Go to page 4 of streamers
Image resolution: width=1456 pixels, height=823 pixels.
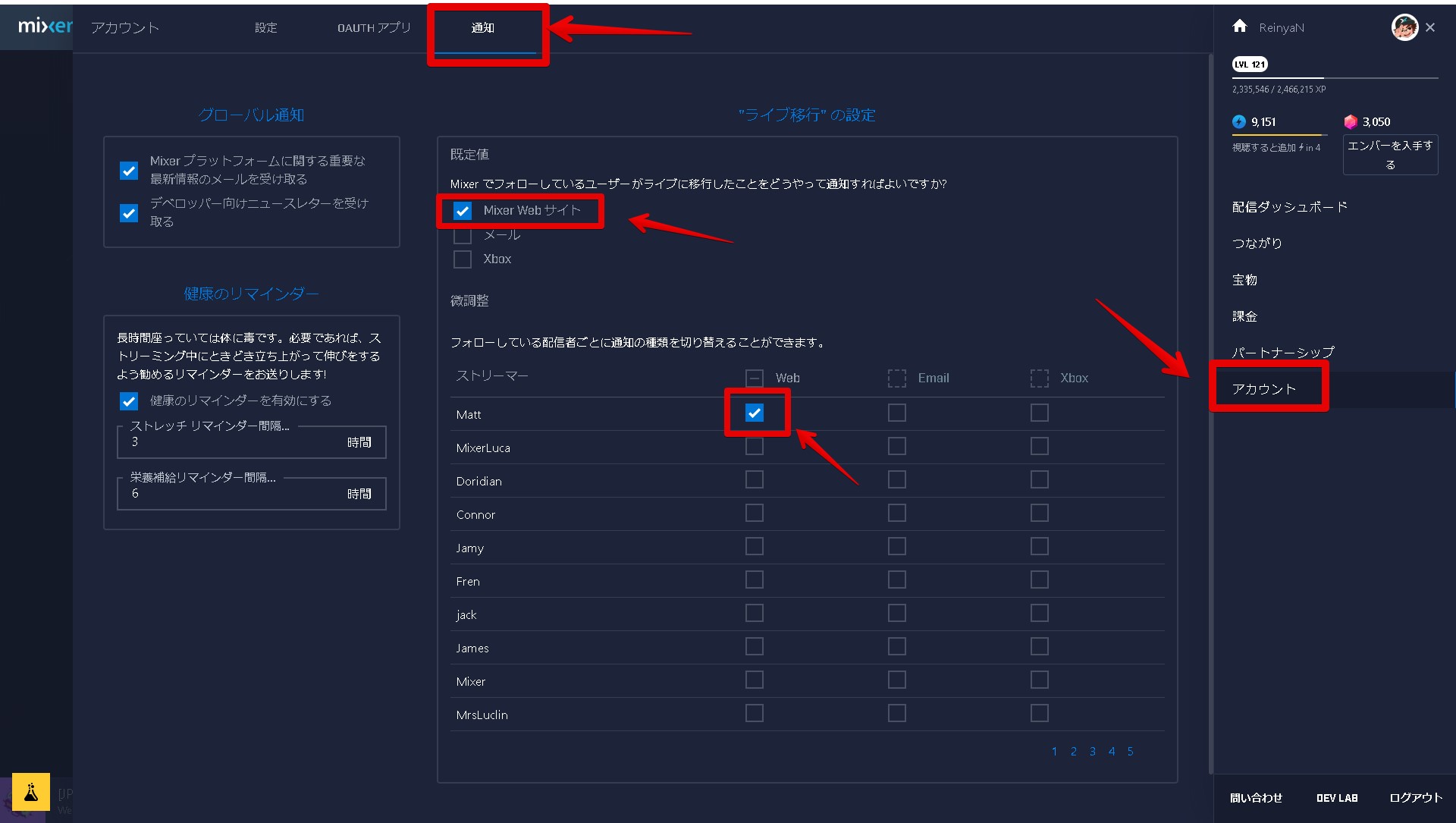[1112, 752]
